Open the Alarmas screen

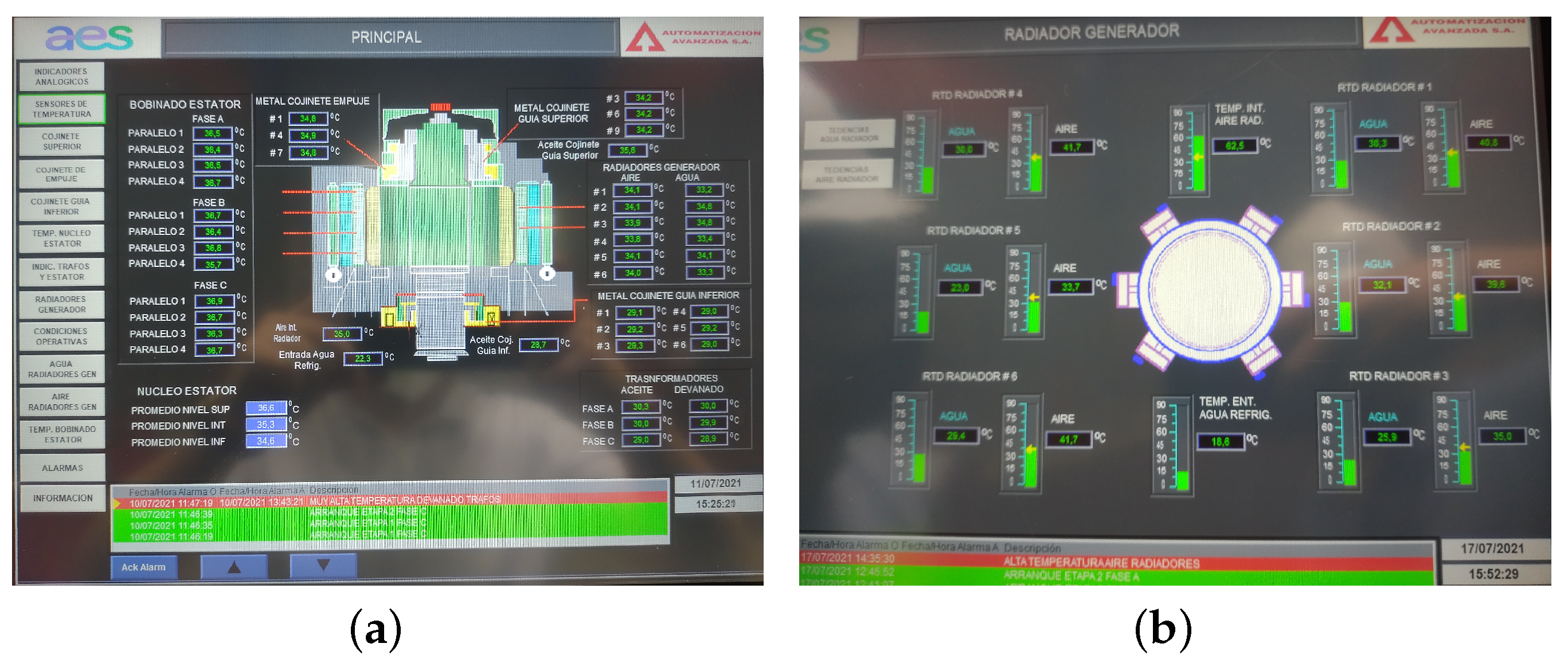[62, 468]
